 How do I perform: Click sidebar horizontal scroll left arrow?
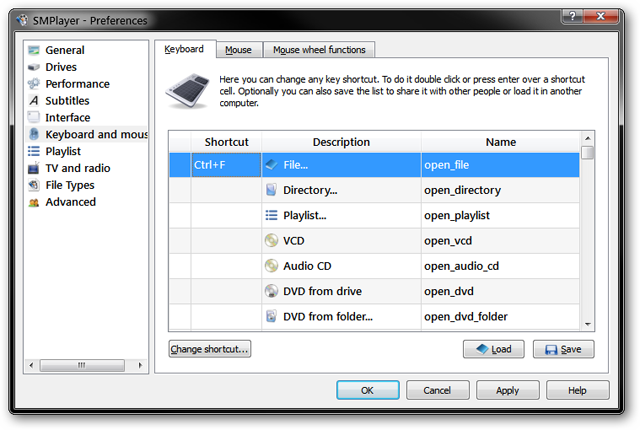[x=31, y=365]
